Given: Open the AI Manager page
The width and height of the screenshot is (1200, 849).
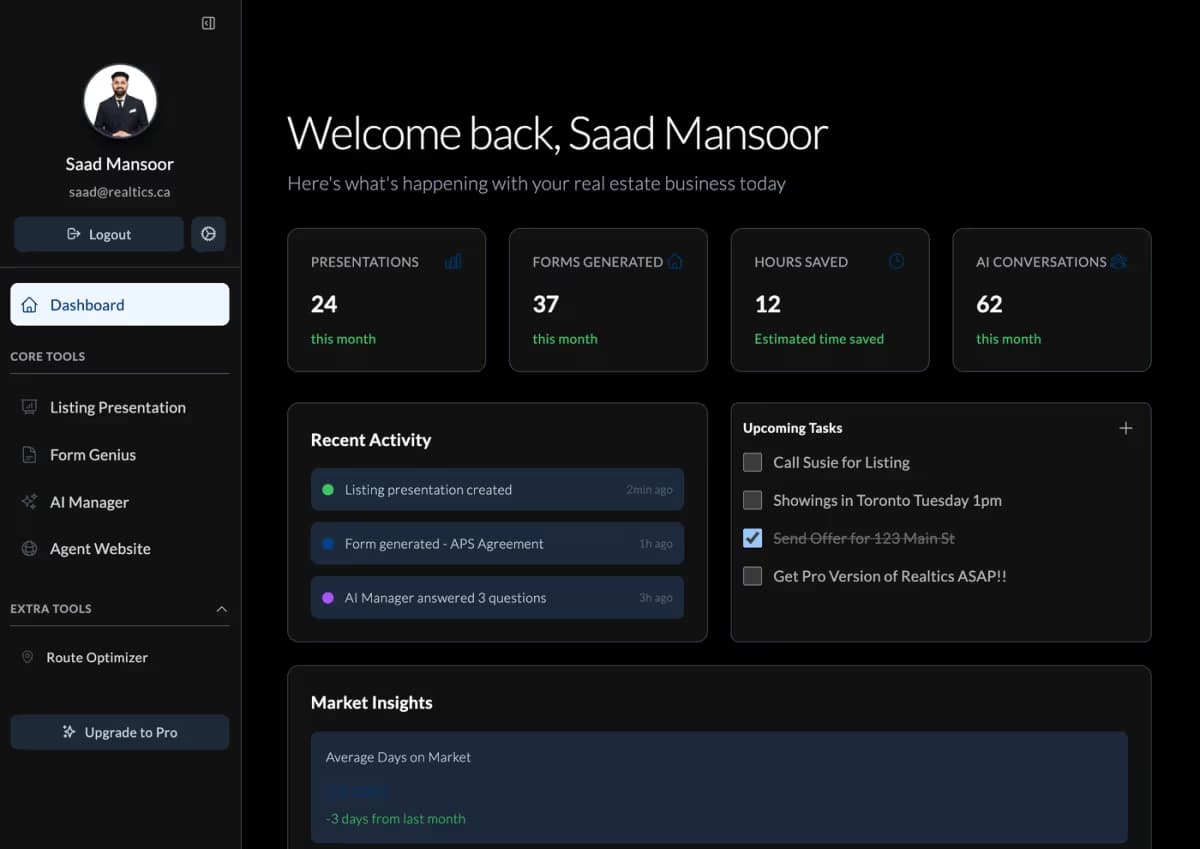Looking at the screenshot, I should (x=89, y=502).
